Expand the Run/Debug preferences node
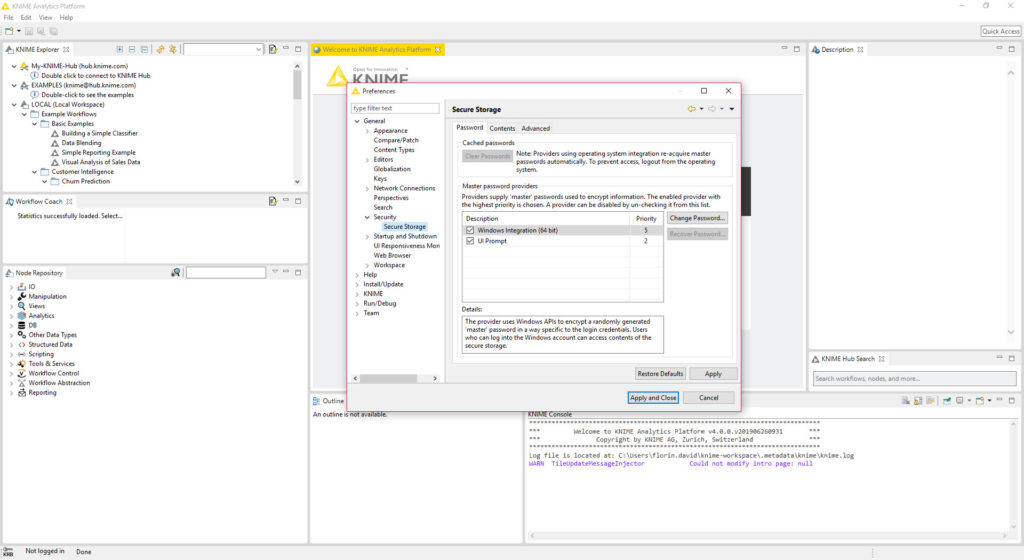This screenshot has width=1024, height=560. [357, 303]
